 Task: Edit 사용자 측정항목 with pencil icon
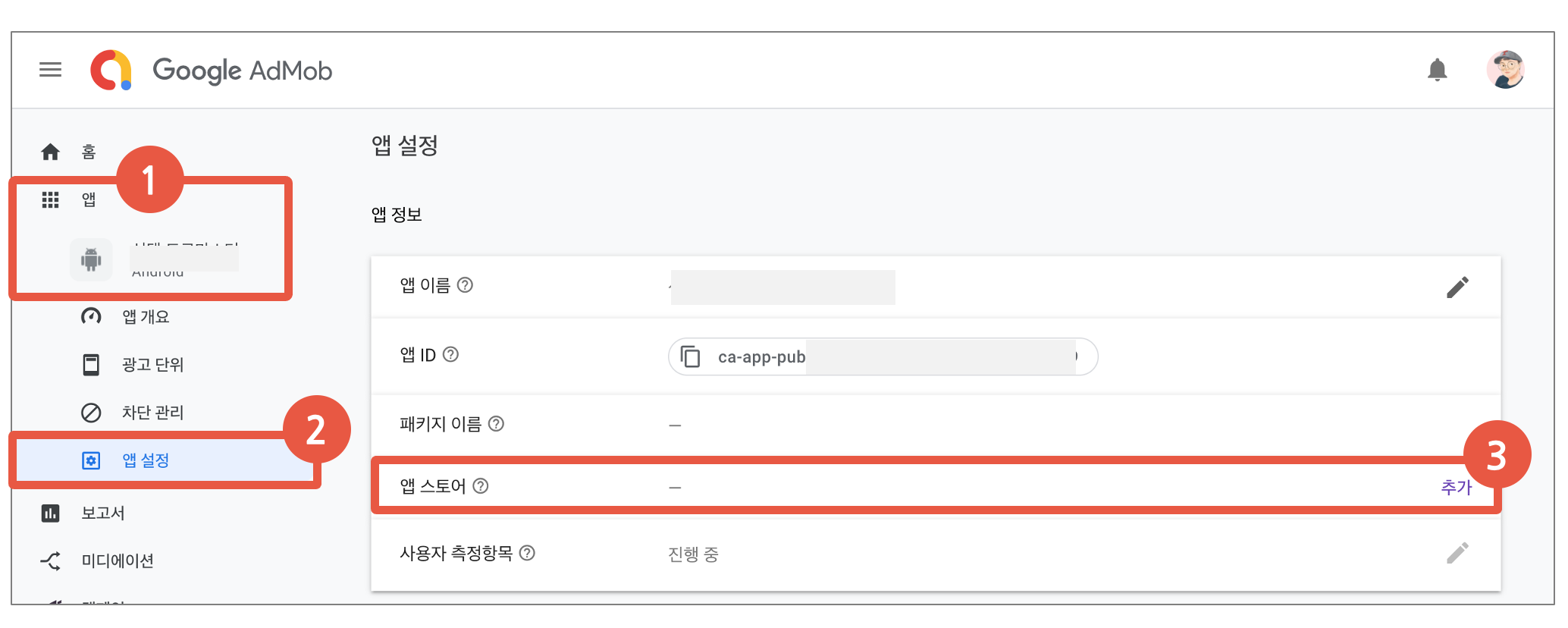tap(1457, 553)
